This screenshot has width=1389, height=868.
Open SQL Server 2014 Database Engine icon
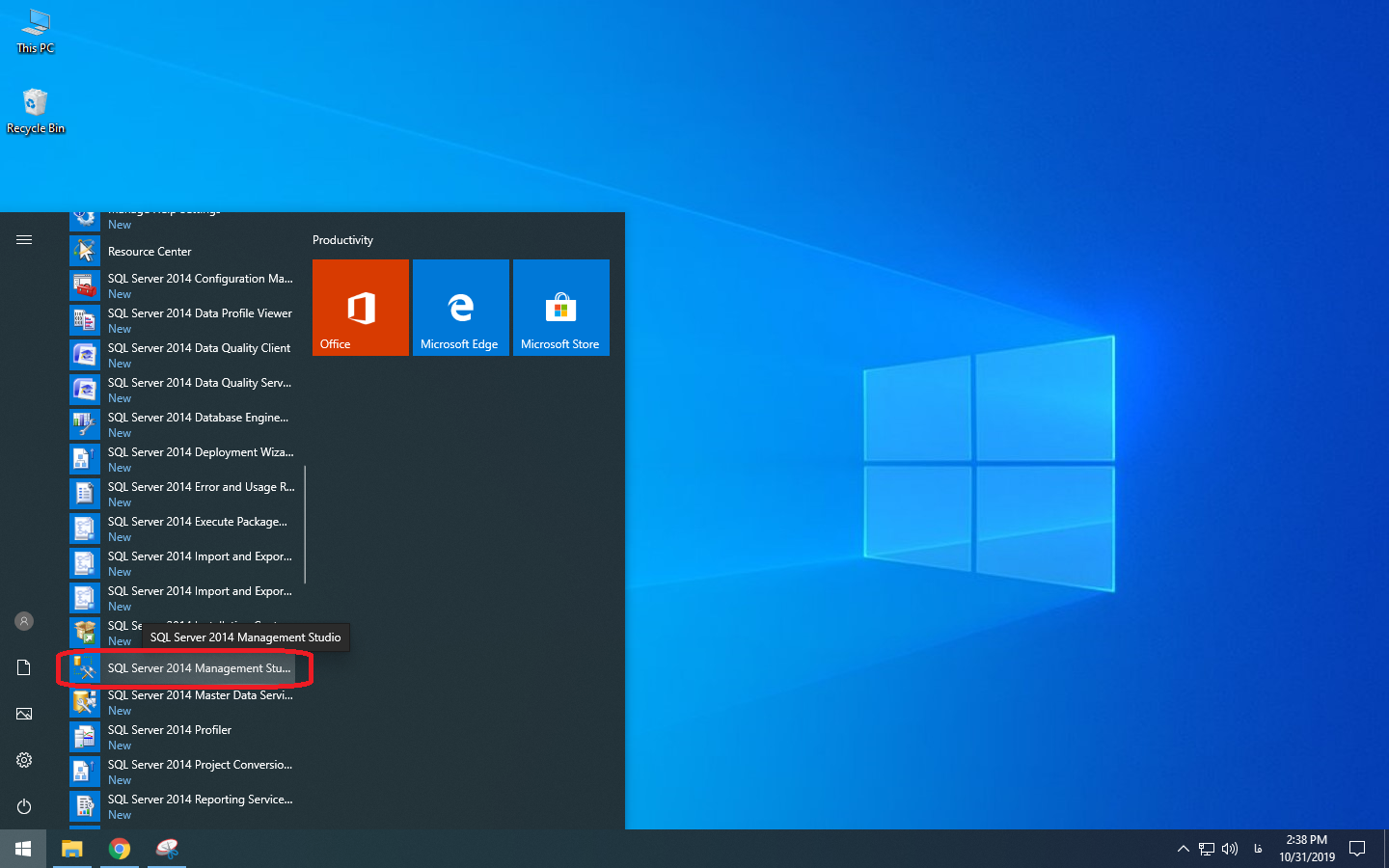pyautogui.click(x=85, y=424)
